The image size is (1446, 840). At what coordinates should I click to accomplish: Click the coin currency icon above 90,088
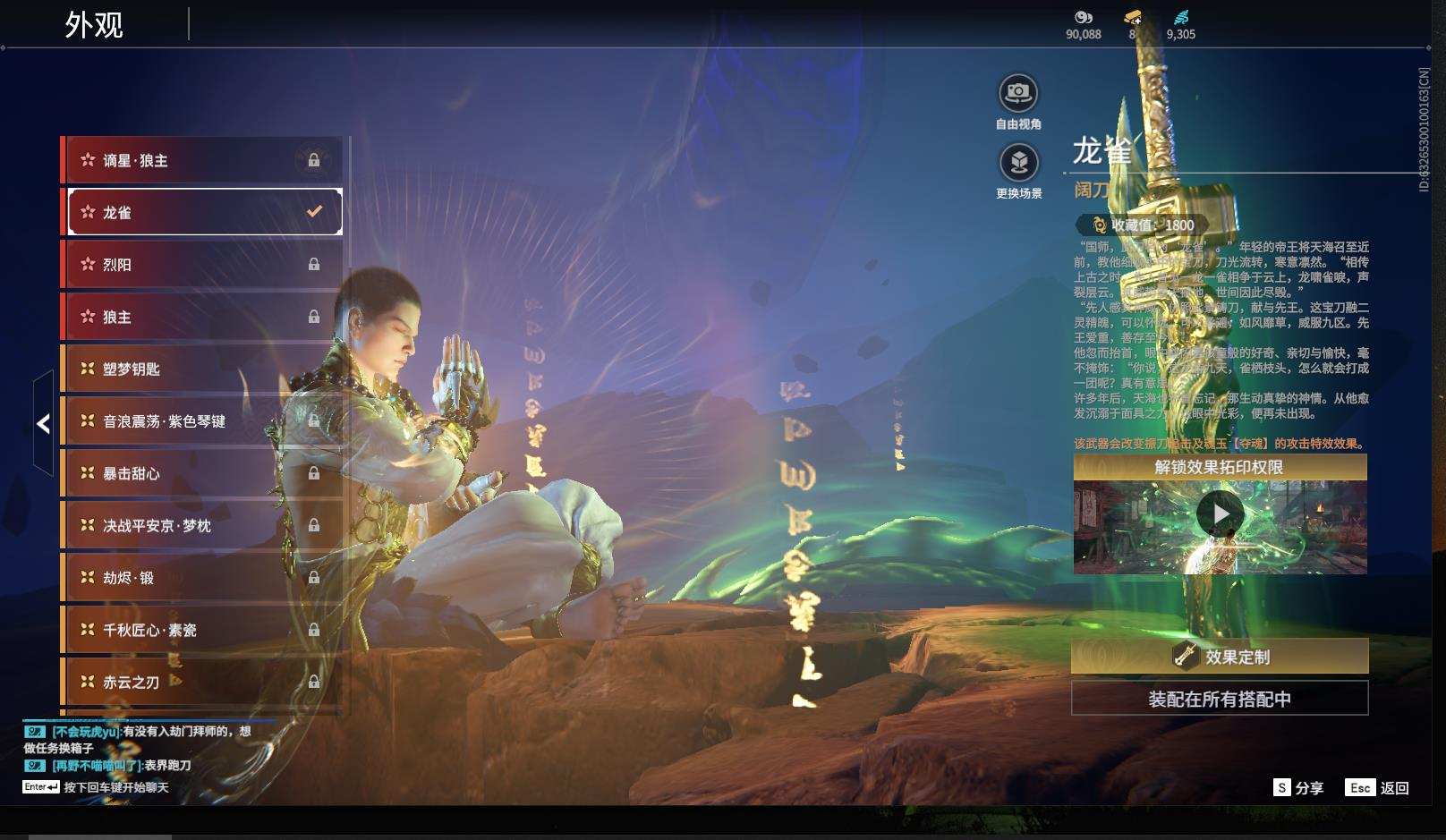tap(1083, 17)
